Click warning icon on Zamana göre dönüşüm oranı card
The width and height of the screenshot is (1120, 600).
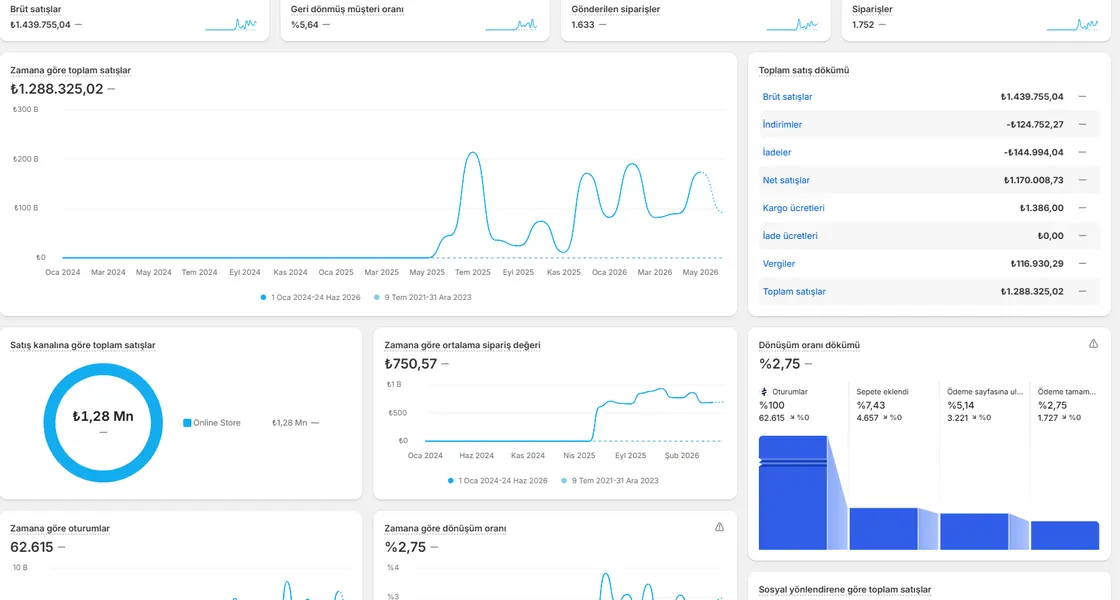click(x=719, y=527)
